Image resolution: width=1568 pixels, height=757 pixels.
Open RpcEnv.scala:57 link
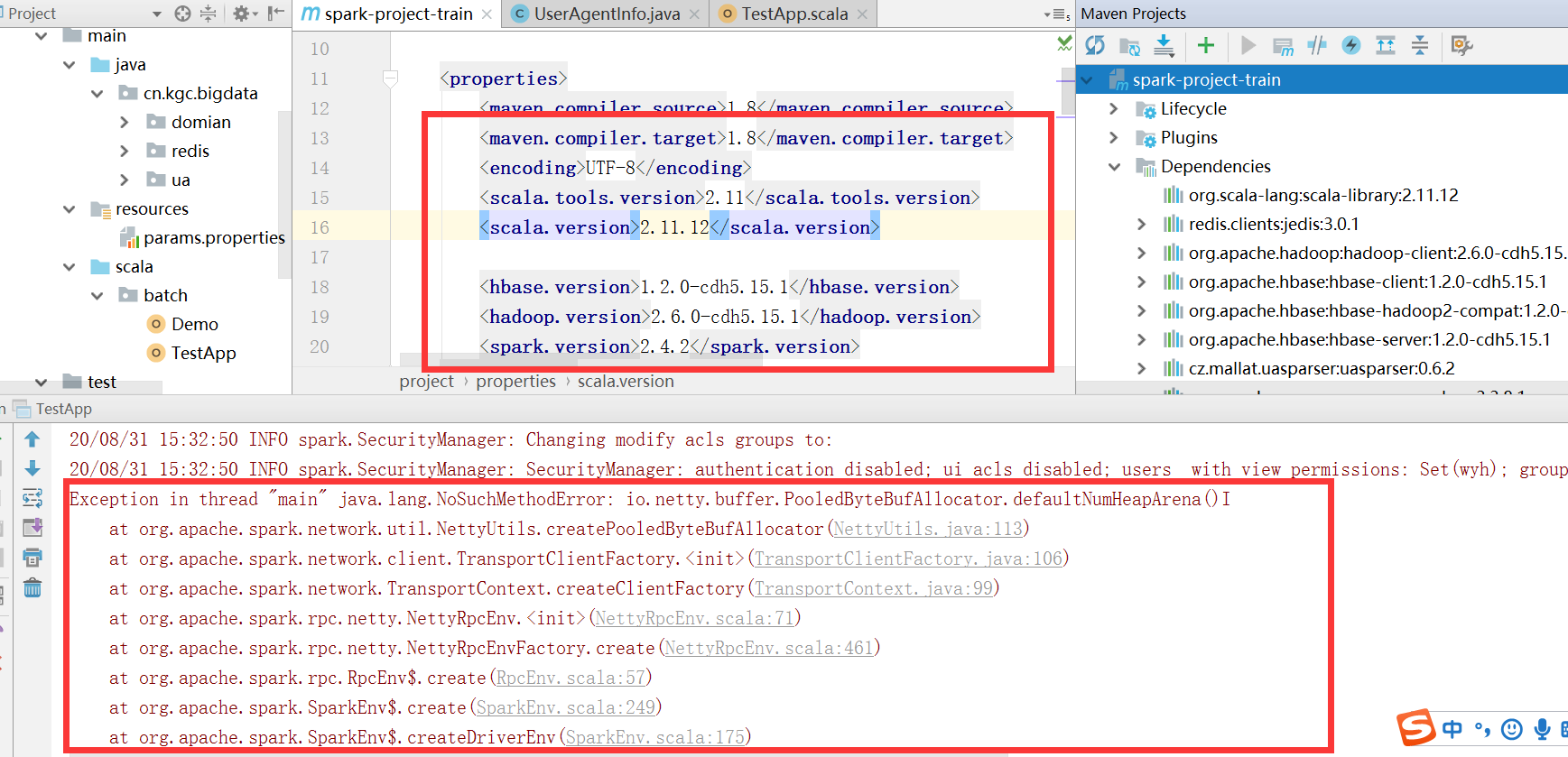coord(571,678)
